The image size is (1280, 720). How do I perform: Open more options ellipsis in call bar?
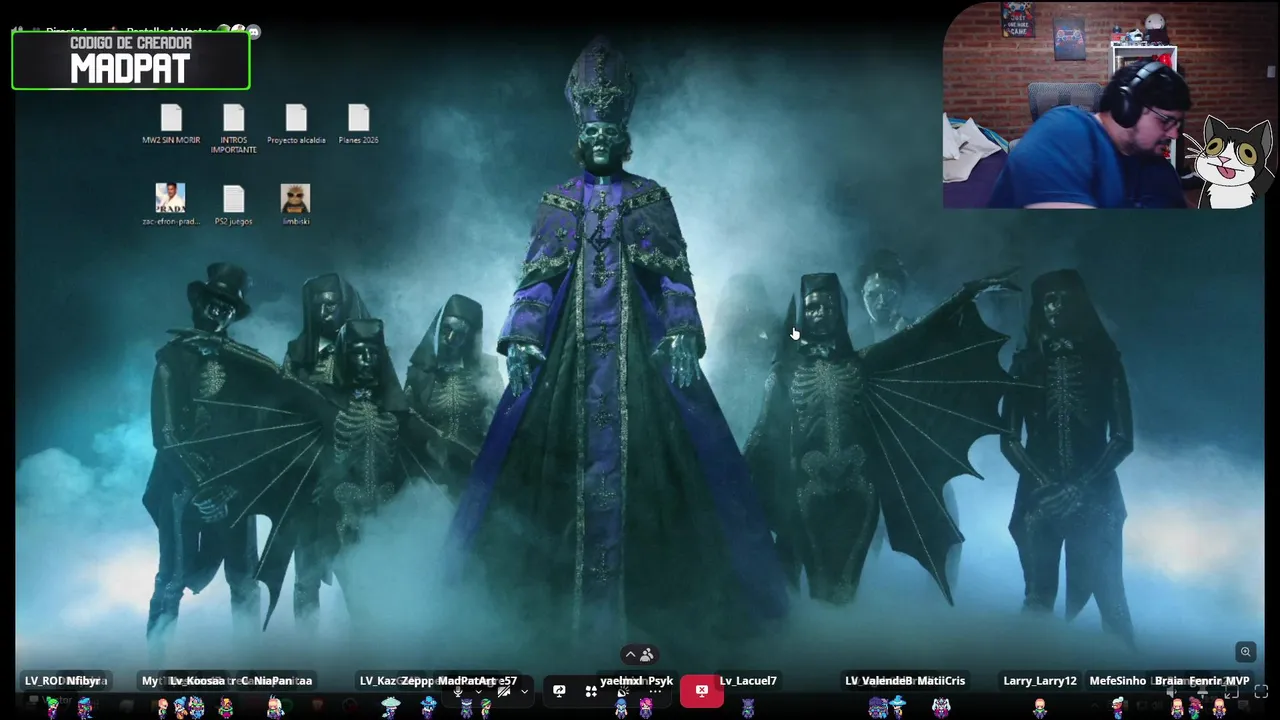[x=655, y=691]
